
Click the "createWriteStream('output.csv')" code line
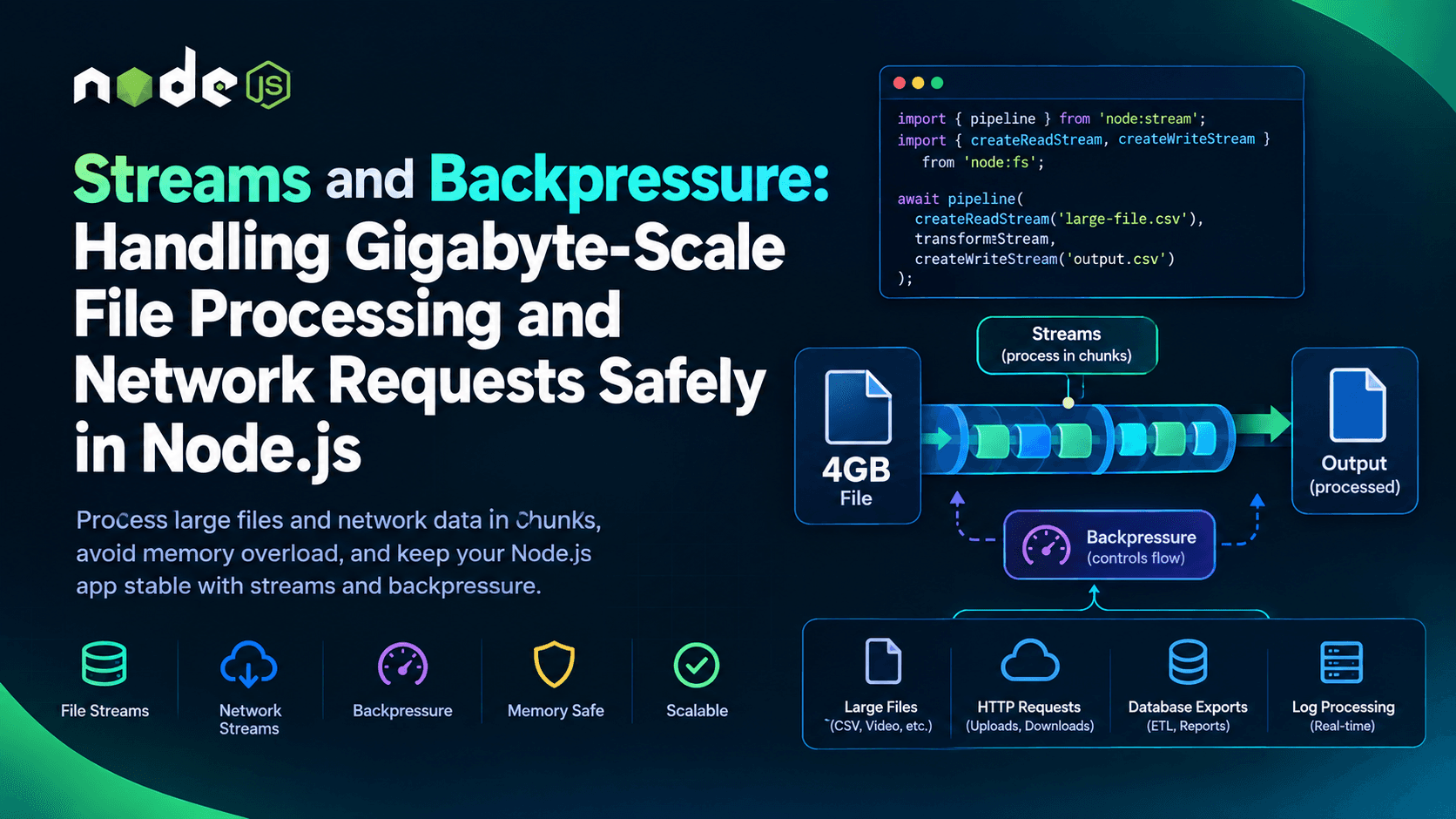(1045, 259)
